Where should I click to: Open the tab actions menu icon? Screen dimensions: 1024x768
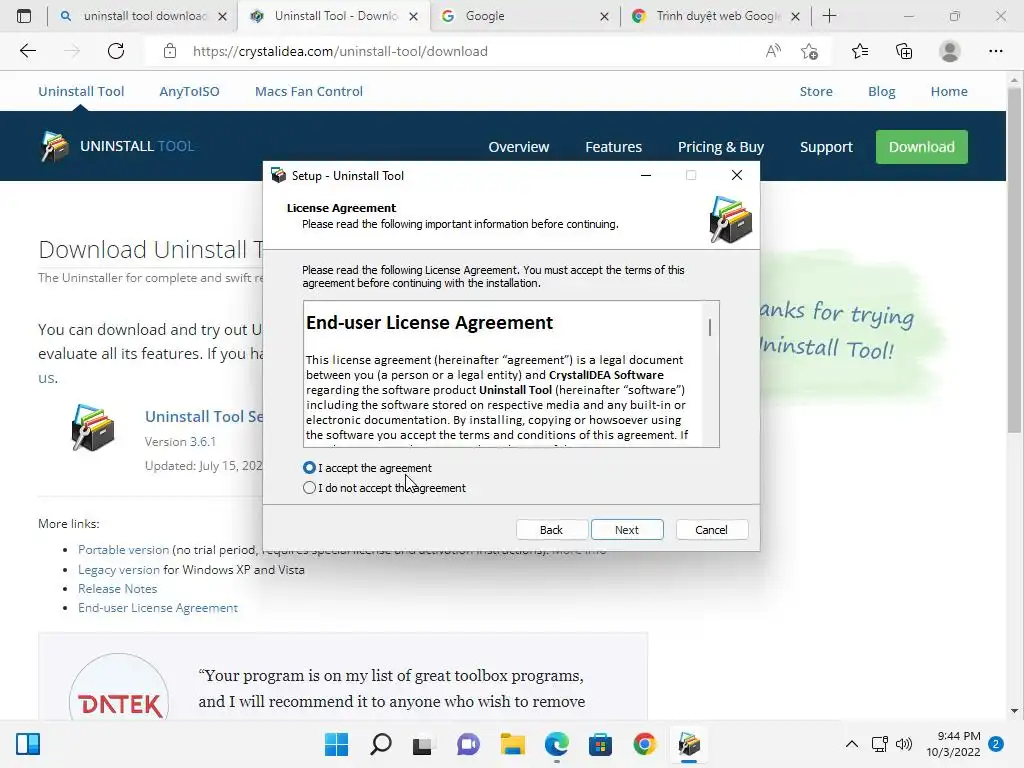click(x=24, y=16)
